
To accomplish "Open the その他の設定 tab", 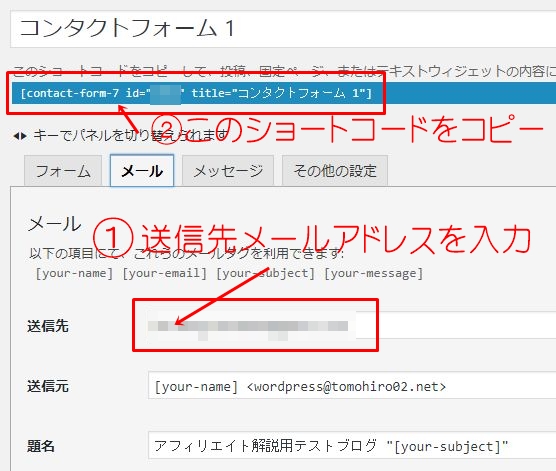I will tap(335, 171).
